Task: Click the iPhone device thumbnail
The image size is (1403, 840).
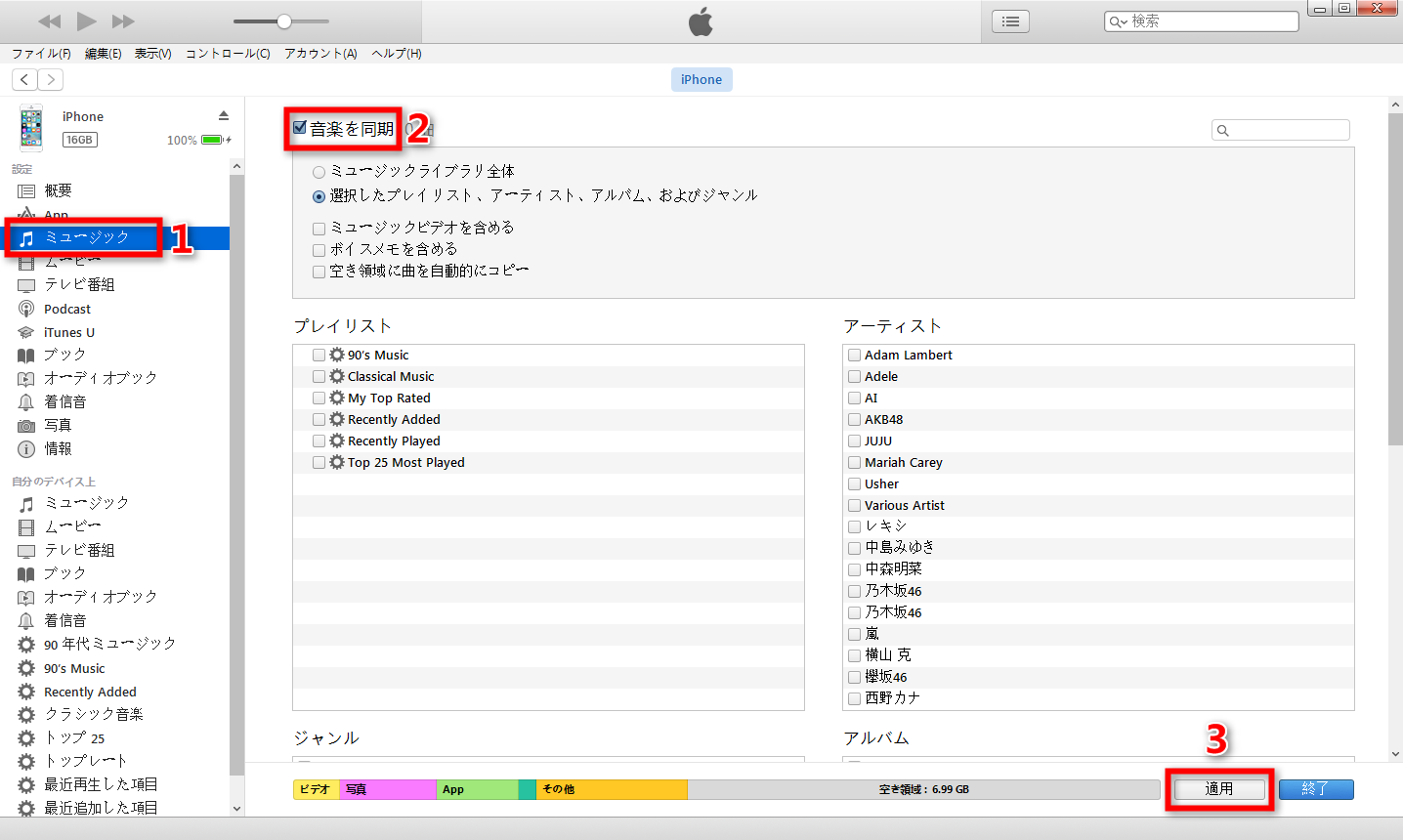Action: (x=31, y=128)
